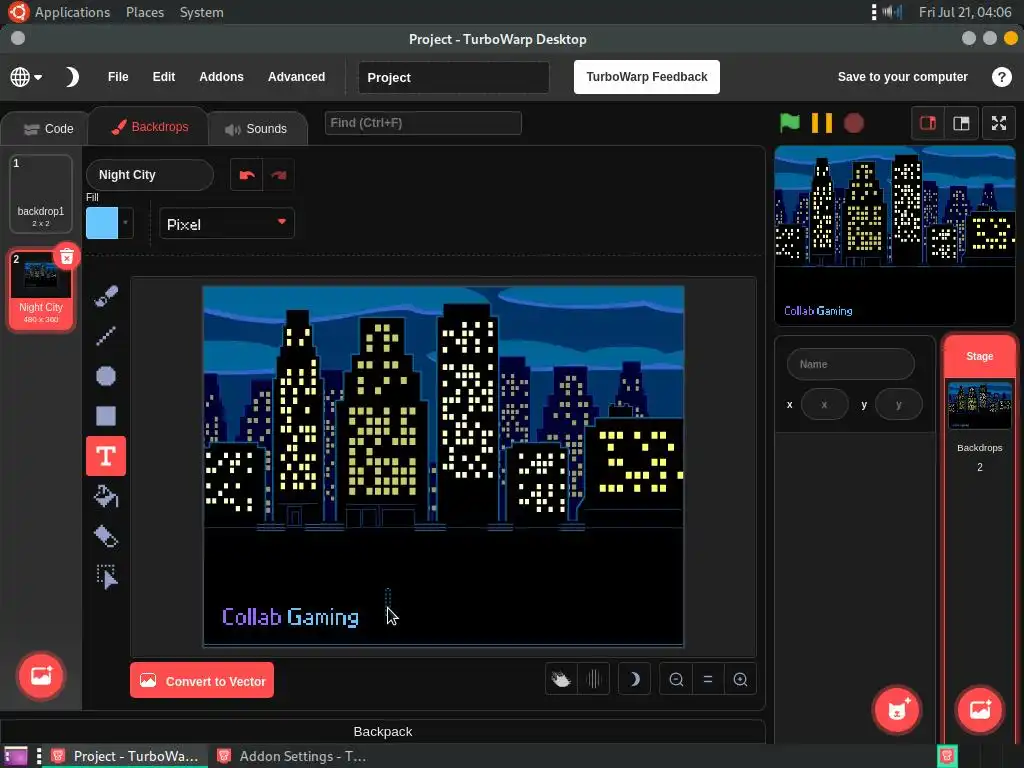Click the Redo arrow
Viewport: 1024px width, 768px height.
click(279, 175)
